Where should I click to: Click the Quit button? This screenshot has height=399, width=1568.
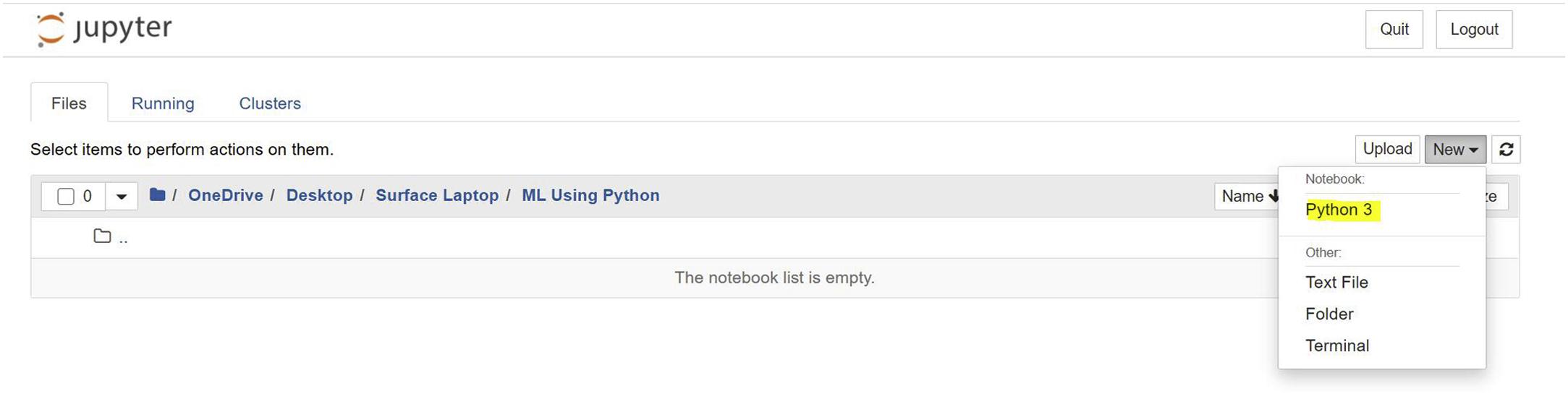point(1394,30)
